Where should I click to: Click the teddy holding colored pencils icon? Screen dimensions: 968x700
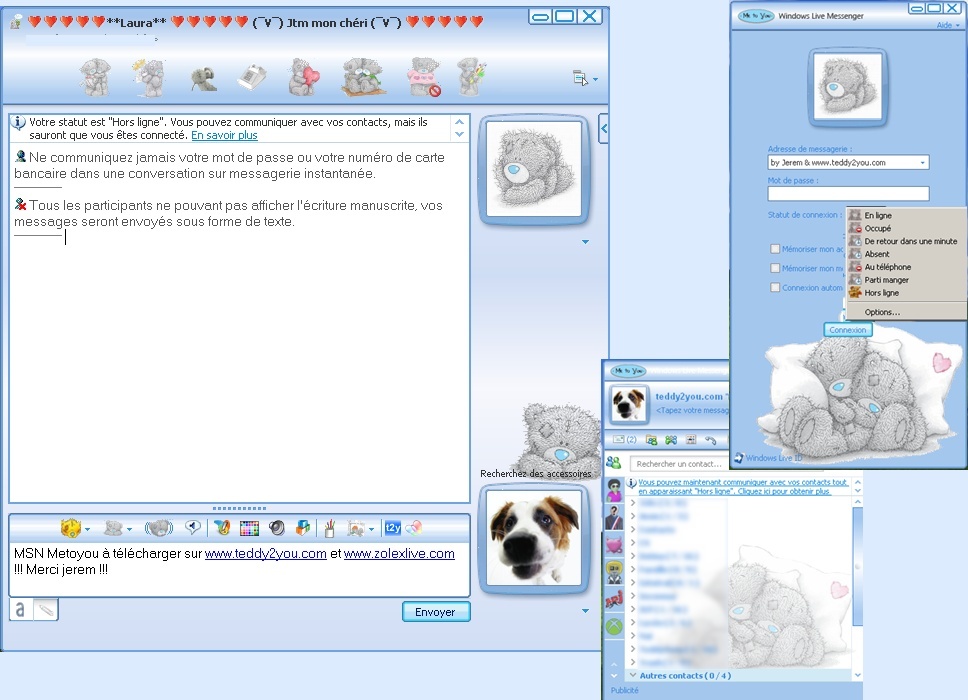click(x=472, y=77)
